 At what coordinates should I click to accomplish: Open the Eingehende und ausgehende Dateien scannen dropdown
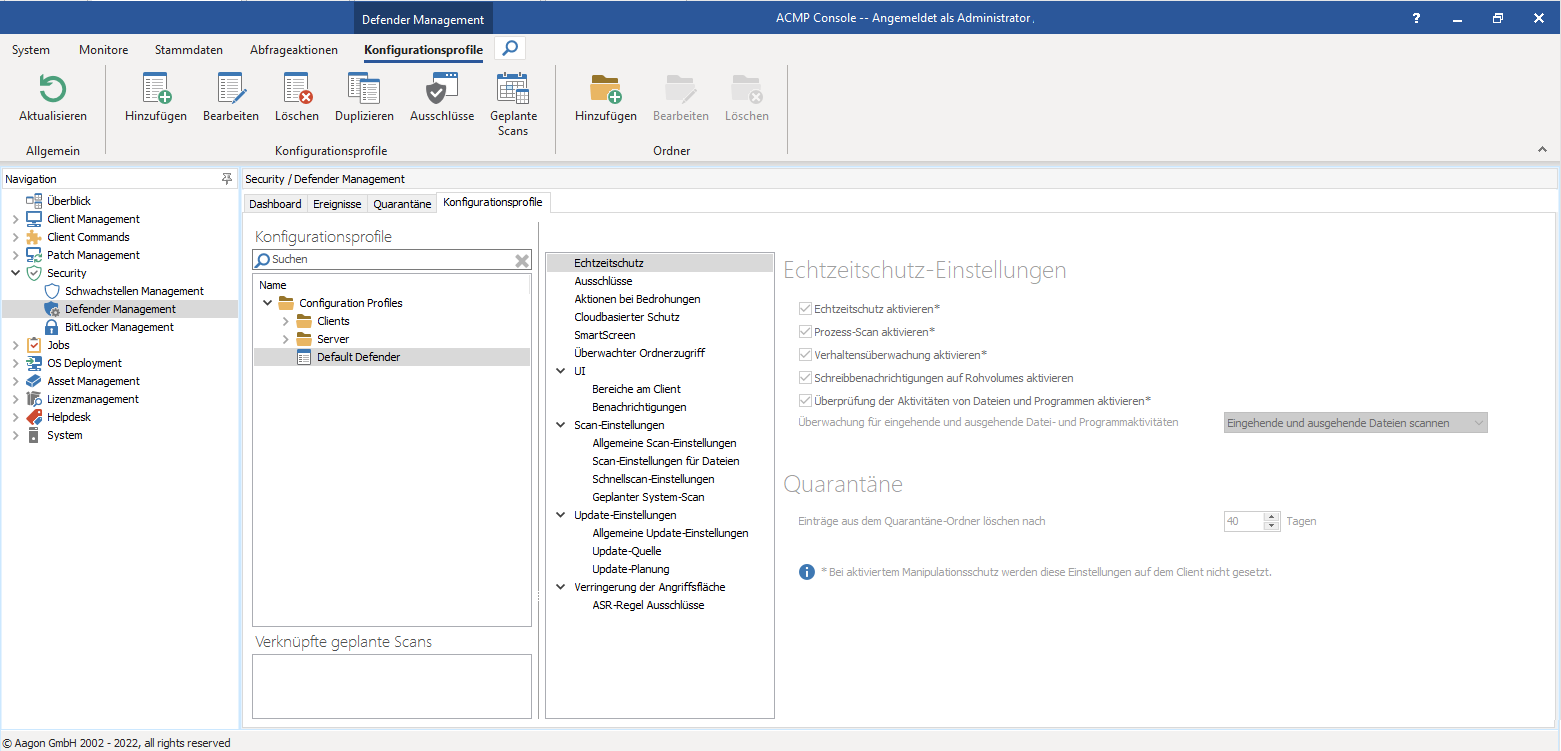click(x=1478, y=422)
